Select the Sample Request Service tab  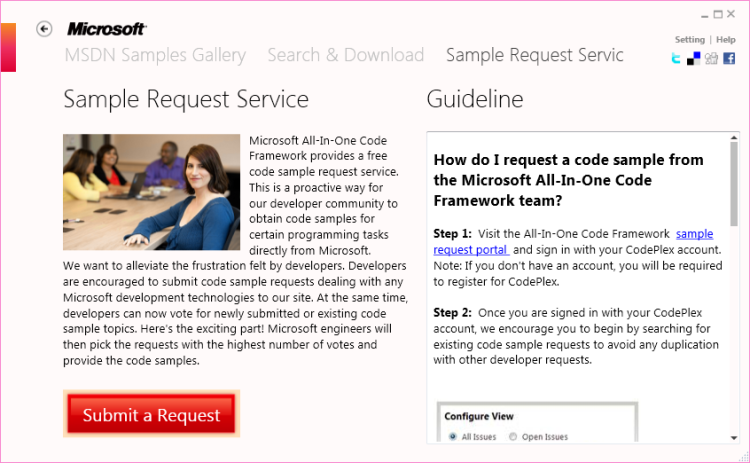click(x=534, y=55)
